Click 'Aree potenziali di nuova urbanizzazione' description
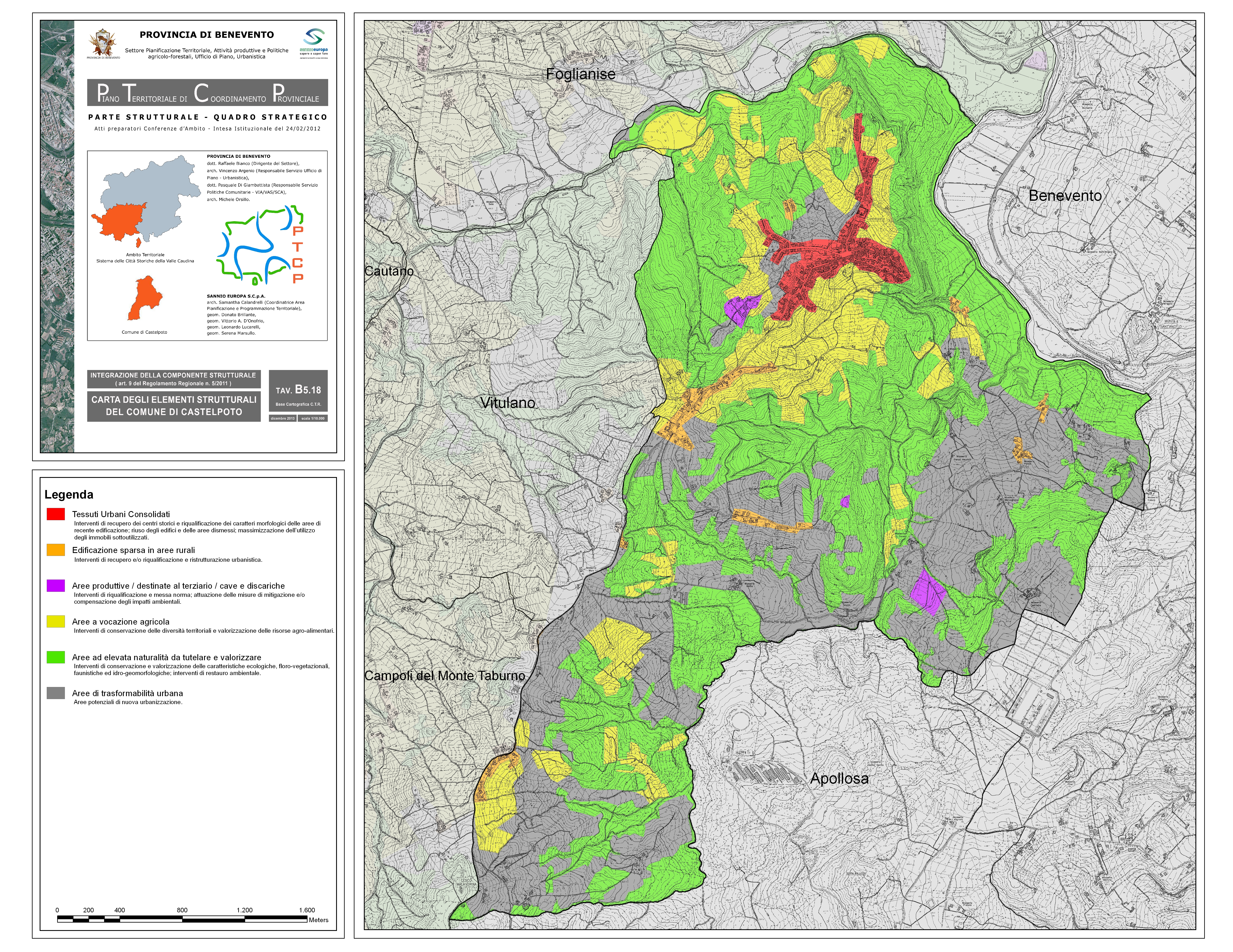 [x=128, y=702]
